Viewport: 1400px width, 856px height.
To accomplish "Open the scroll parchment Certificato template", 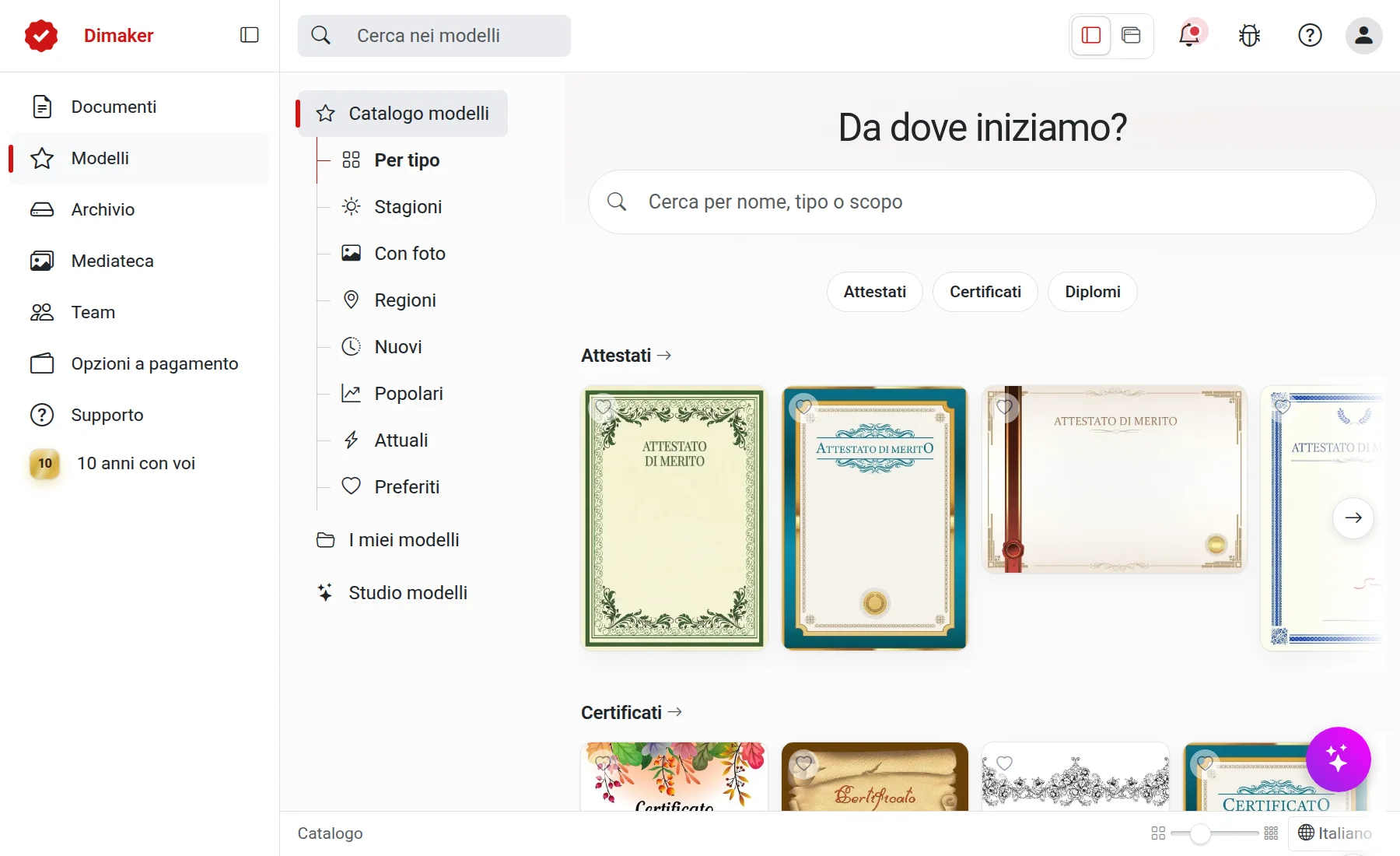I will point(875,777).
